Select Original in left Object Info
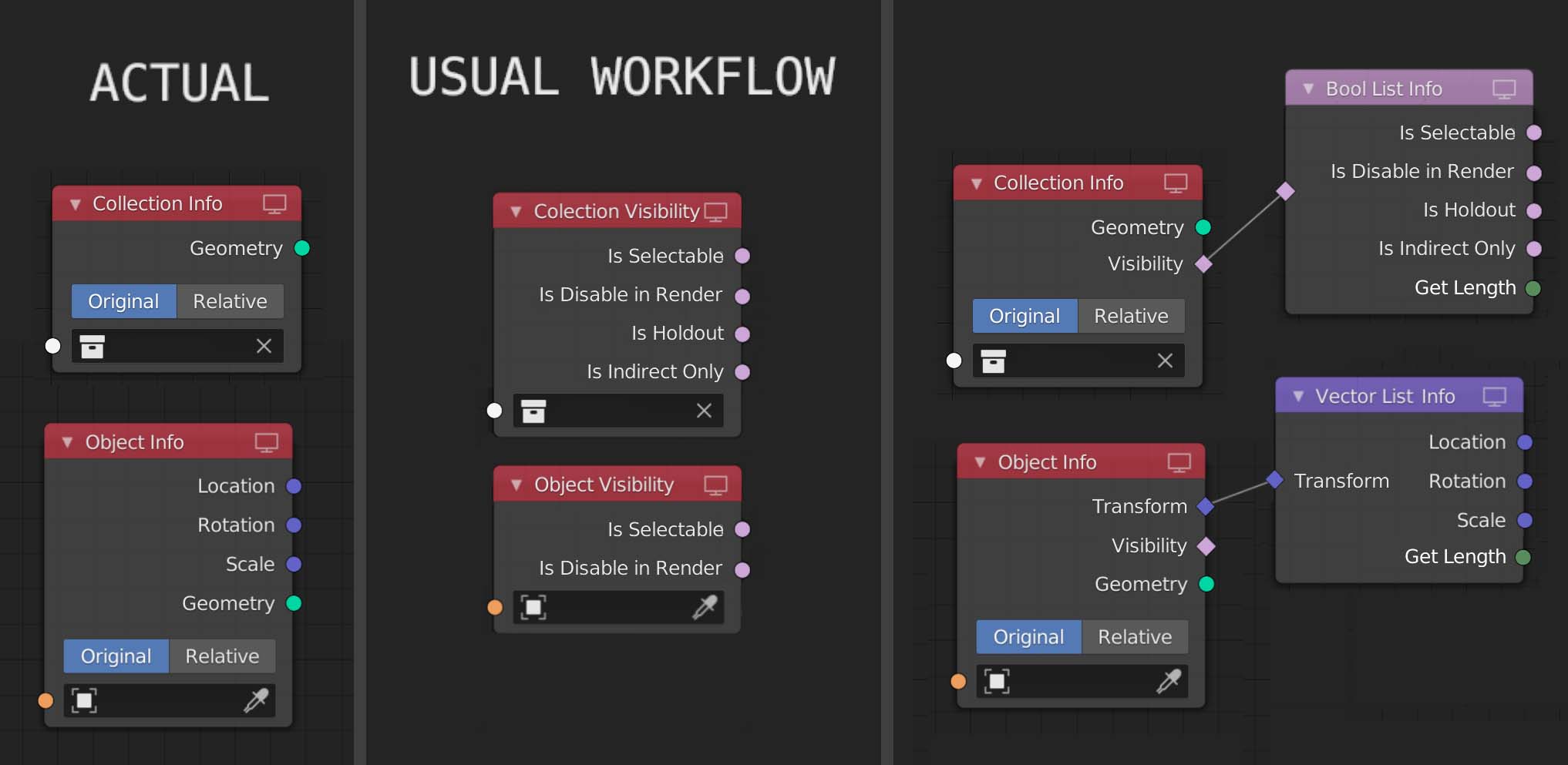 pyautogui.click(x=116, y=656)
